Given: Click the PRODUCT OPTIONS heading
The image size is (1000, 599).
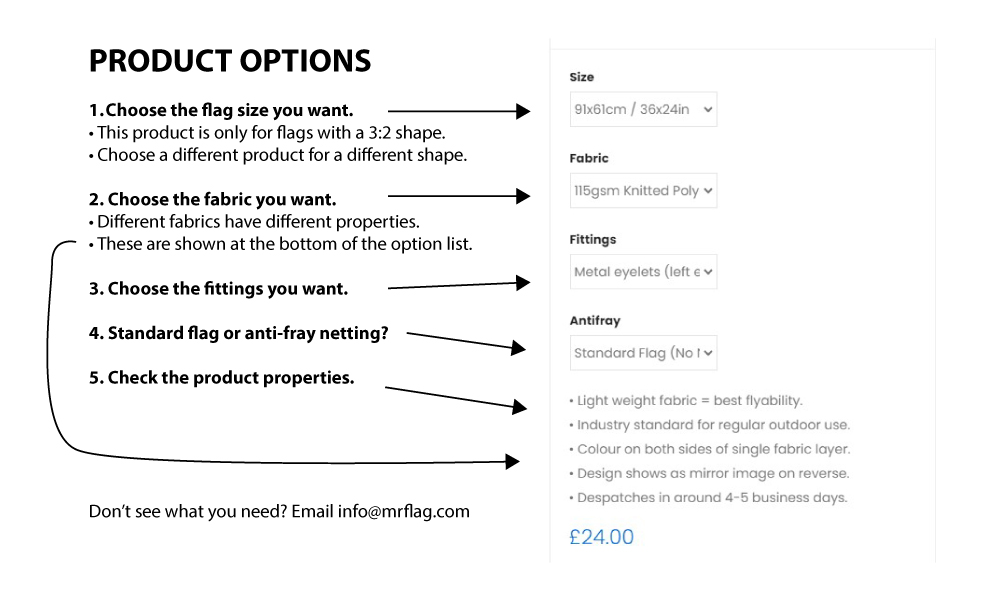Looking at the screenshot, I should click(x=230, y=61).
